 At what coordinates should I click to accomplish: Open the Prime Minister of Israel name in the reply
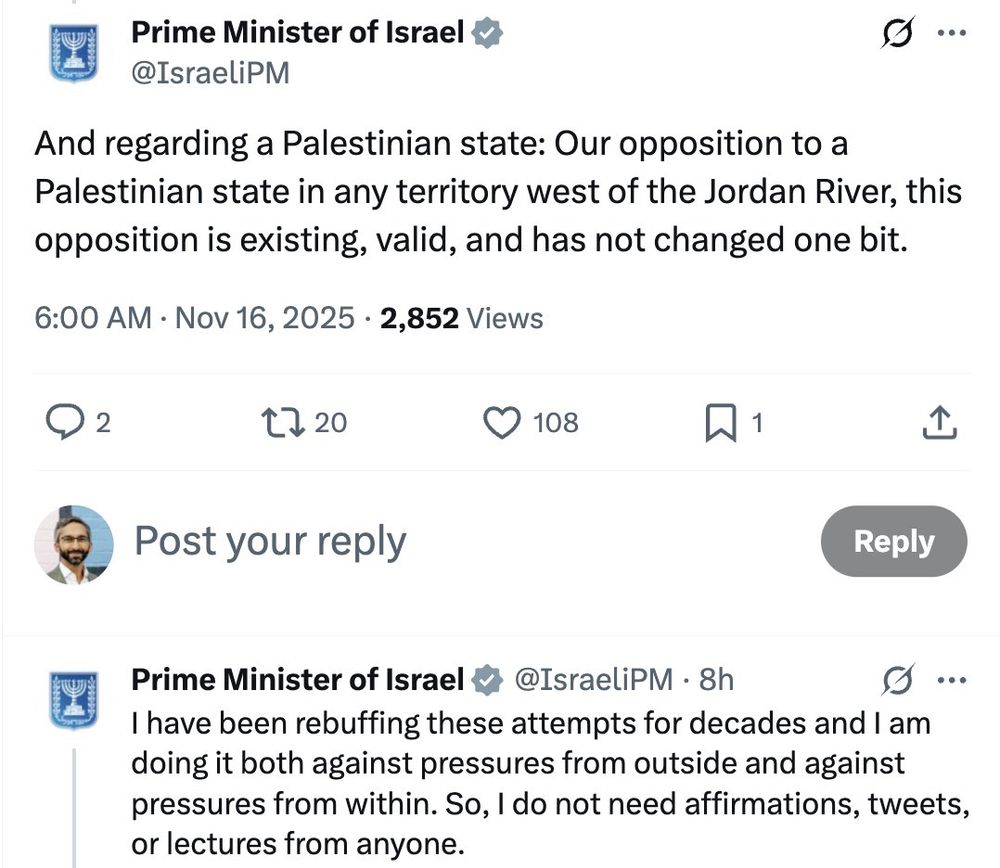[298, 679]
